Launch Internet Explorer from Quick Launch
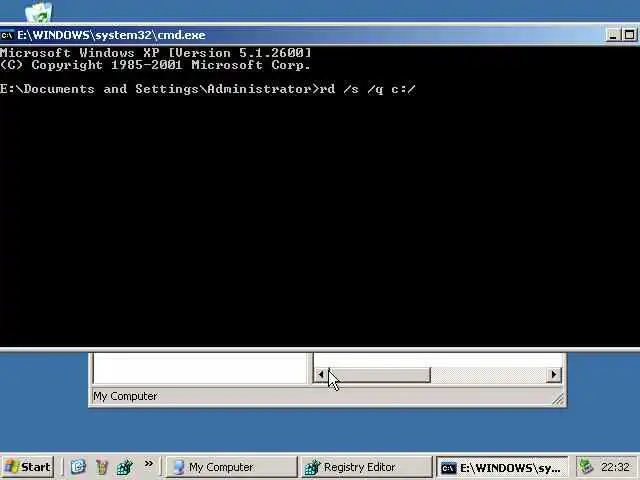 pyautogui.click(x=78, y=466)
